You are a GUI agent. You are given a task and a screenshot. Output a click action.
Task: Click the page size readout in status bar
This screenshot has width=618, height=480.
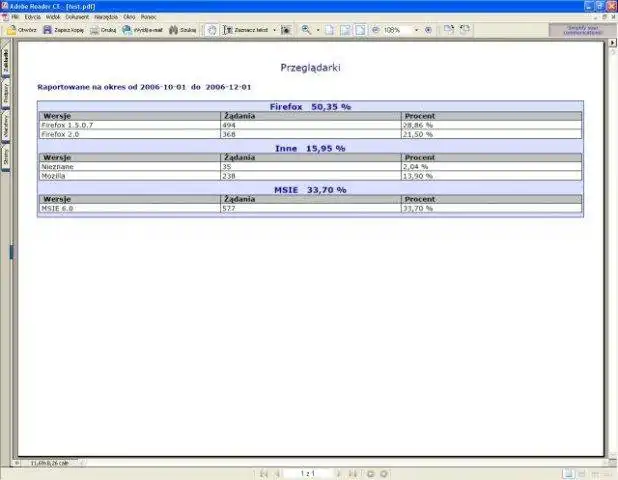tap(50, 463)
